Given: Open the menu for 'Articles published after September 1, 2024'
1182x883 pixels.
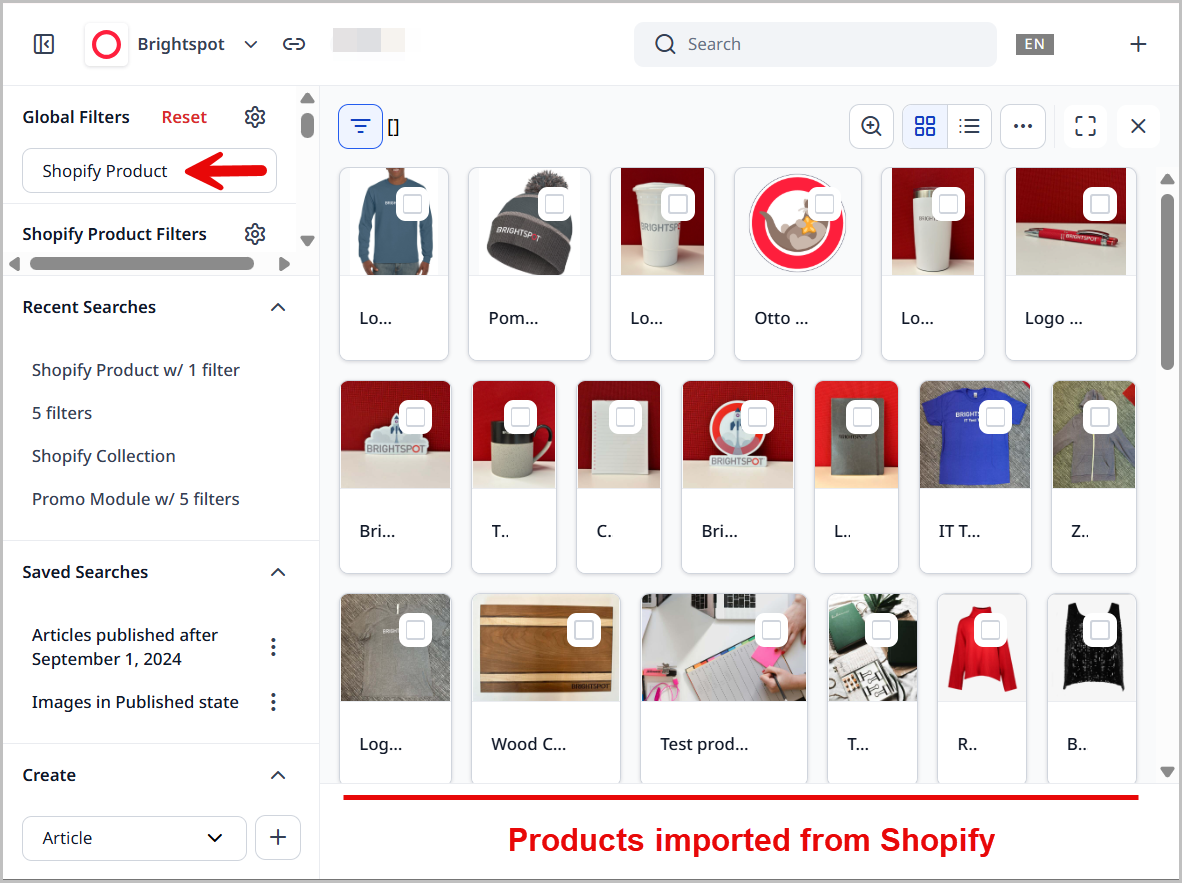Looking at the screenshot, I should click(x=273, y=646).
